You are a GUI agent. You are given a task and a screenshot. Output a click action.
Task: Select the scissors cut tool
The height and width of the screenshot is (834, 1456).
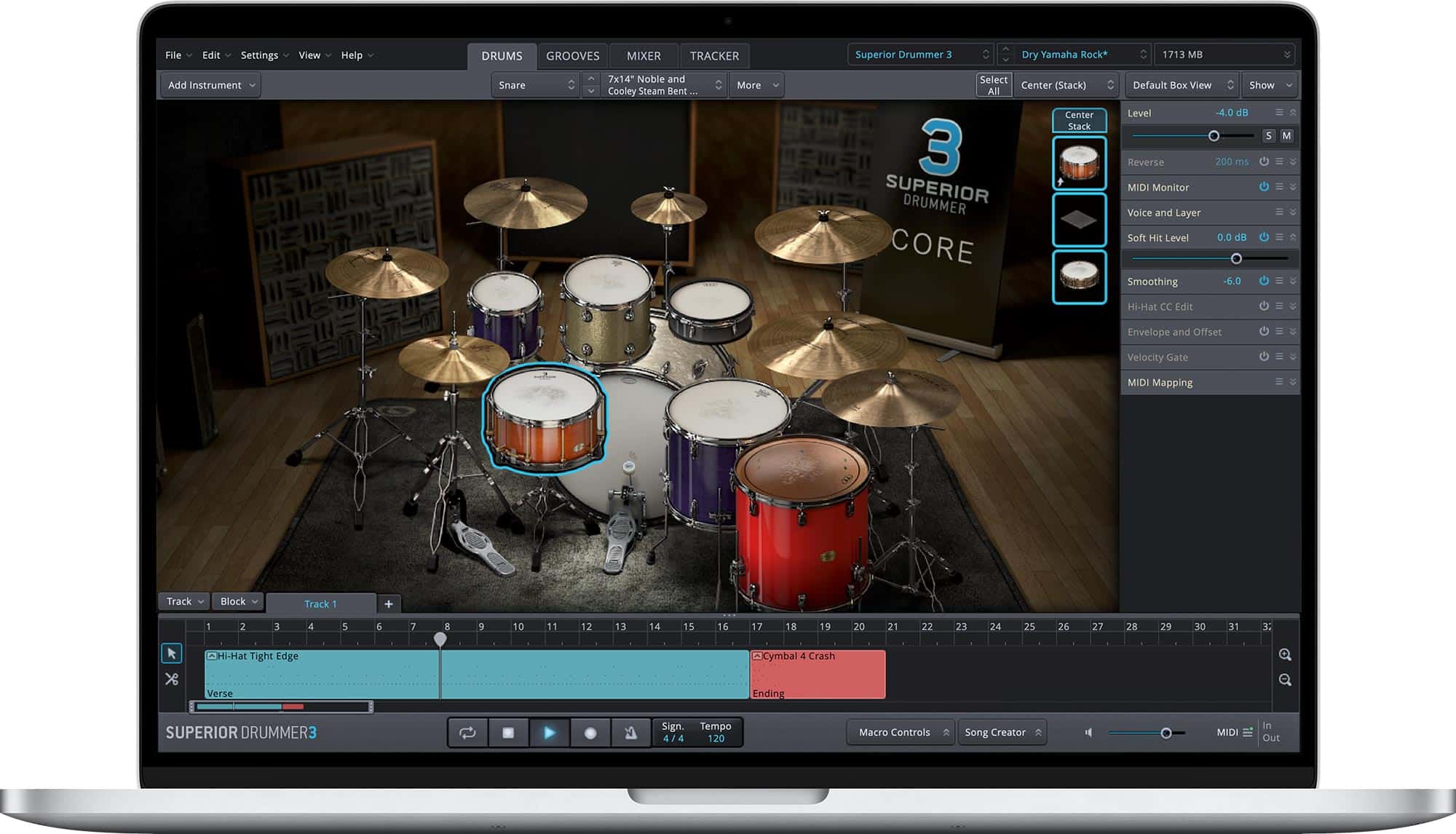(171, 679)
